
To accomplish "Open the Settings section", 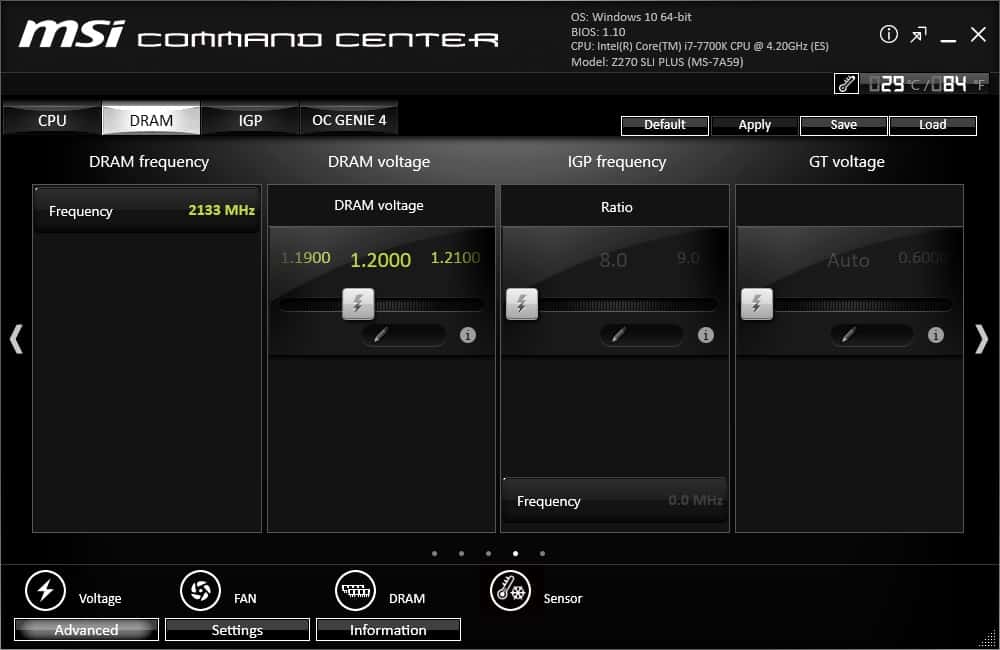I will (x=237, y=630).
